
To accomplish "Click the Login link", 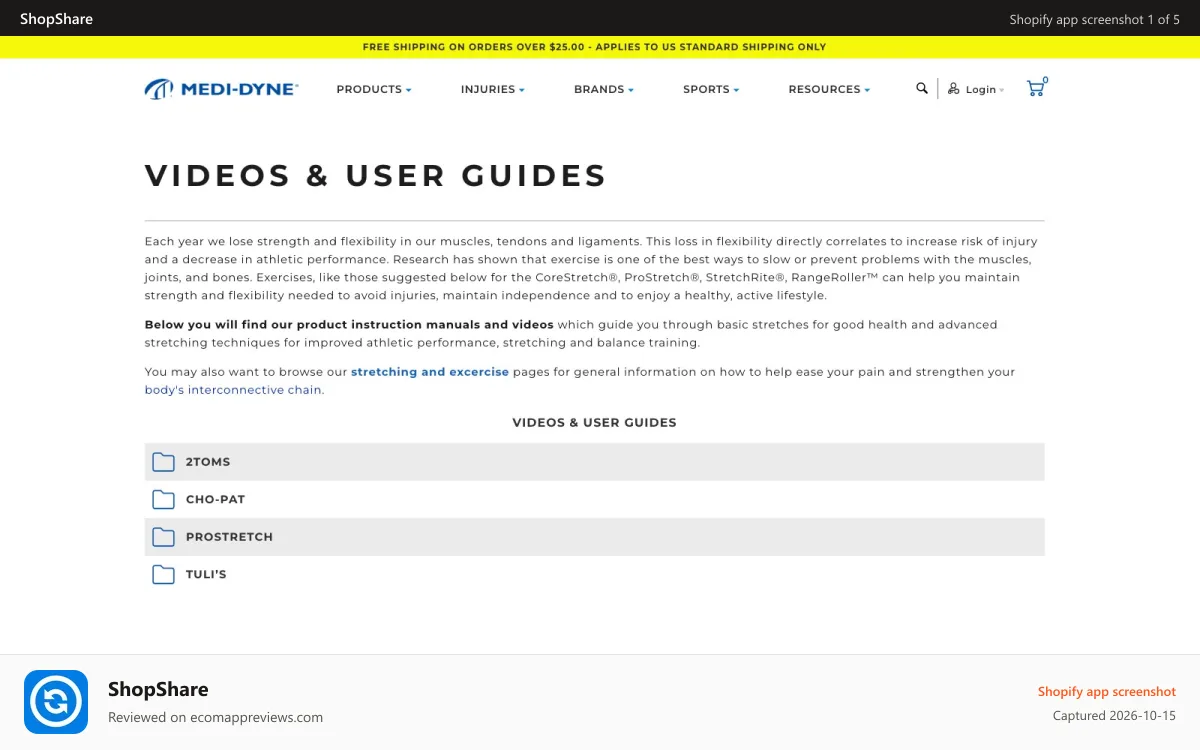I will [x=980, y=90].
